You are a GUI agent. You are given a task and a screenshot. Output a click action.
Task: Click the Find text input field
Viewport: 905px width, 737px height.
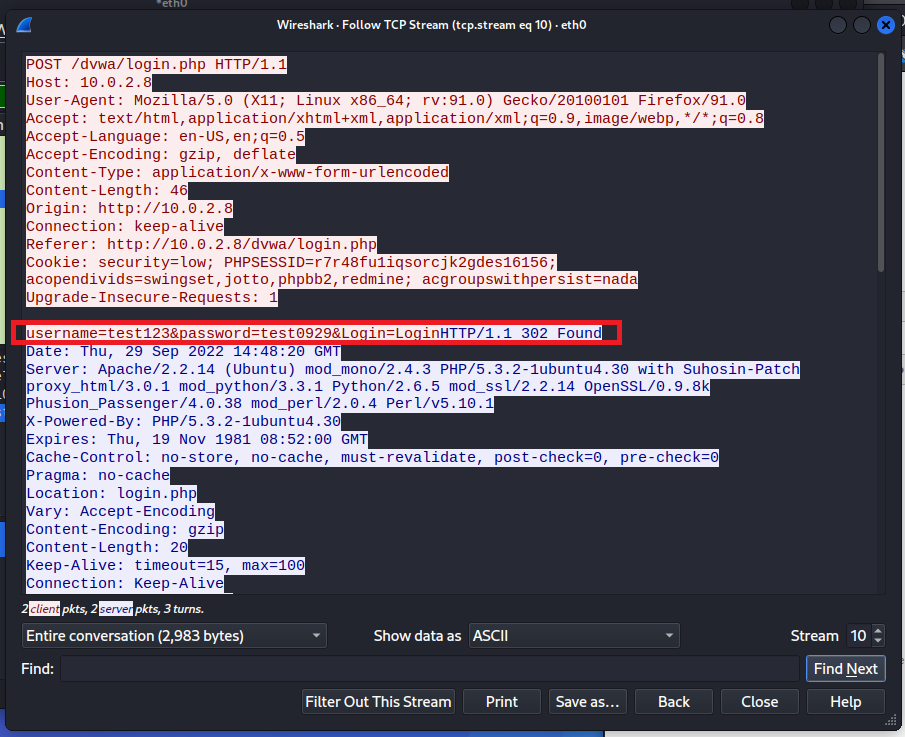point(429,669)
